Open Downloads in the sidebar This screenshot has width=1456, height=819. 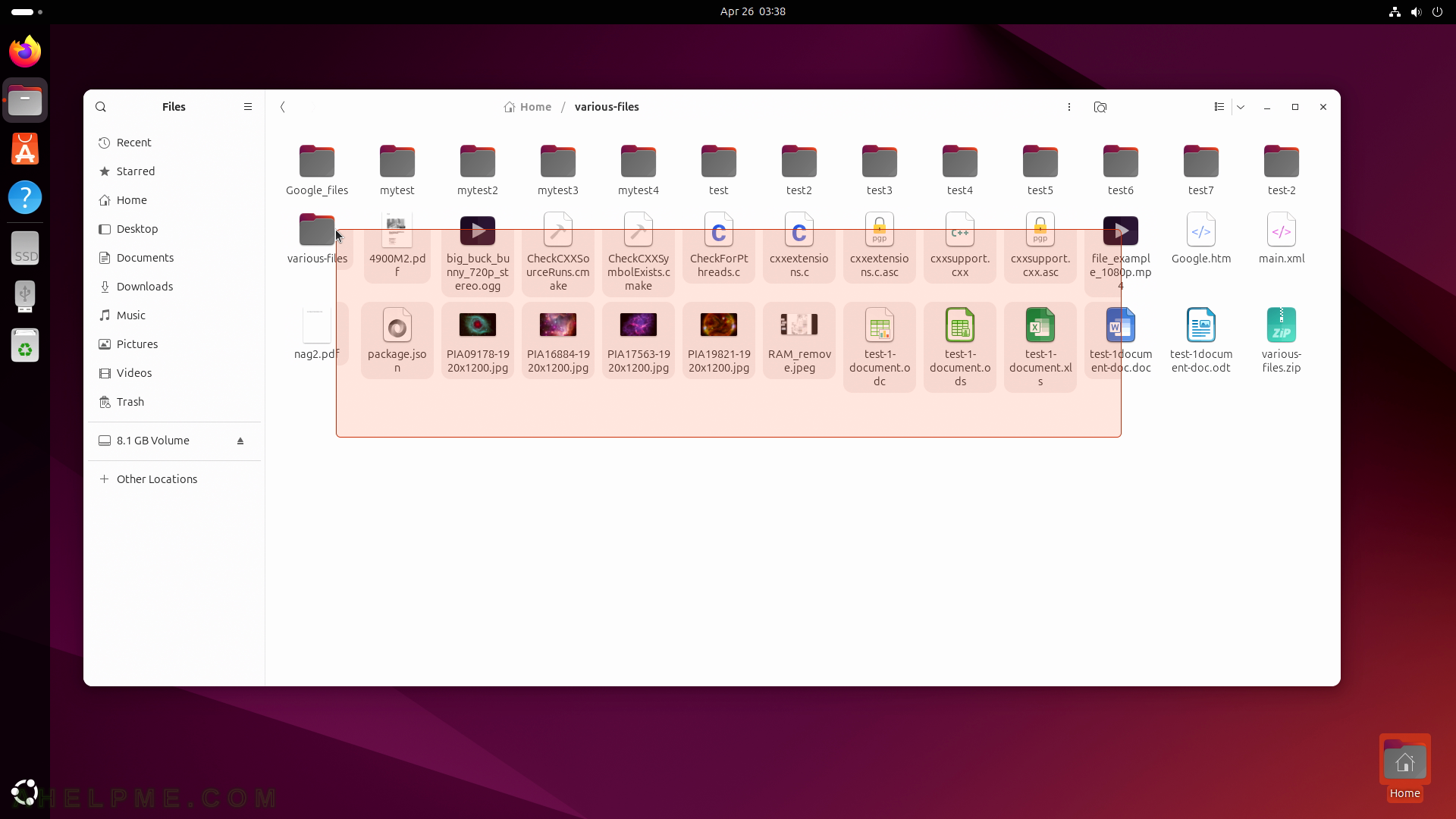[174, 287]
